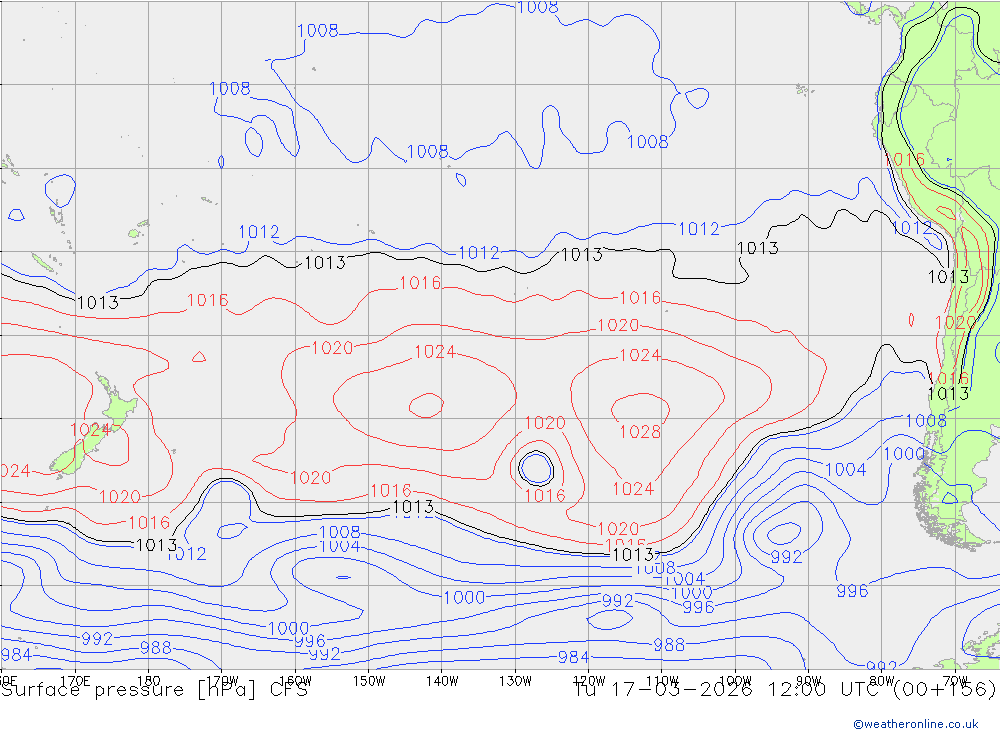Click the 992 label inside the low near 90W
The height and width of the screenshot is (733, 1000).
click(x=786, y=557)
